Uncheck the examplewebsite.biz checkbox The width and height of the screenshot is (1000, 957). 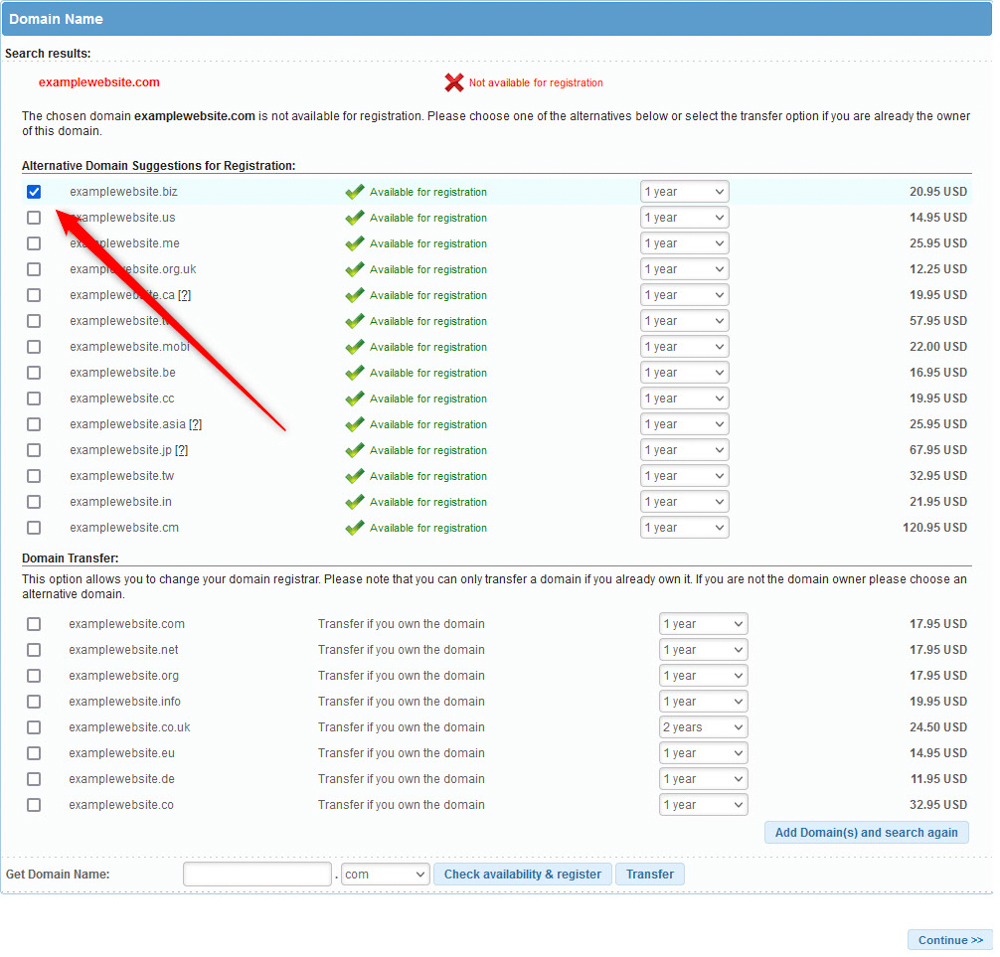(34, 192)
